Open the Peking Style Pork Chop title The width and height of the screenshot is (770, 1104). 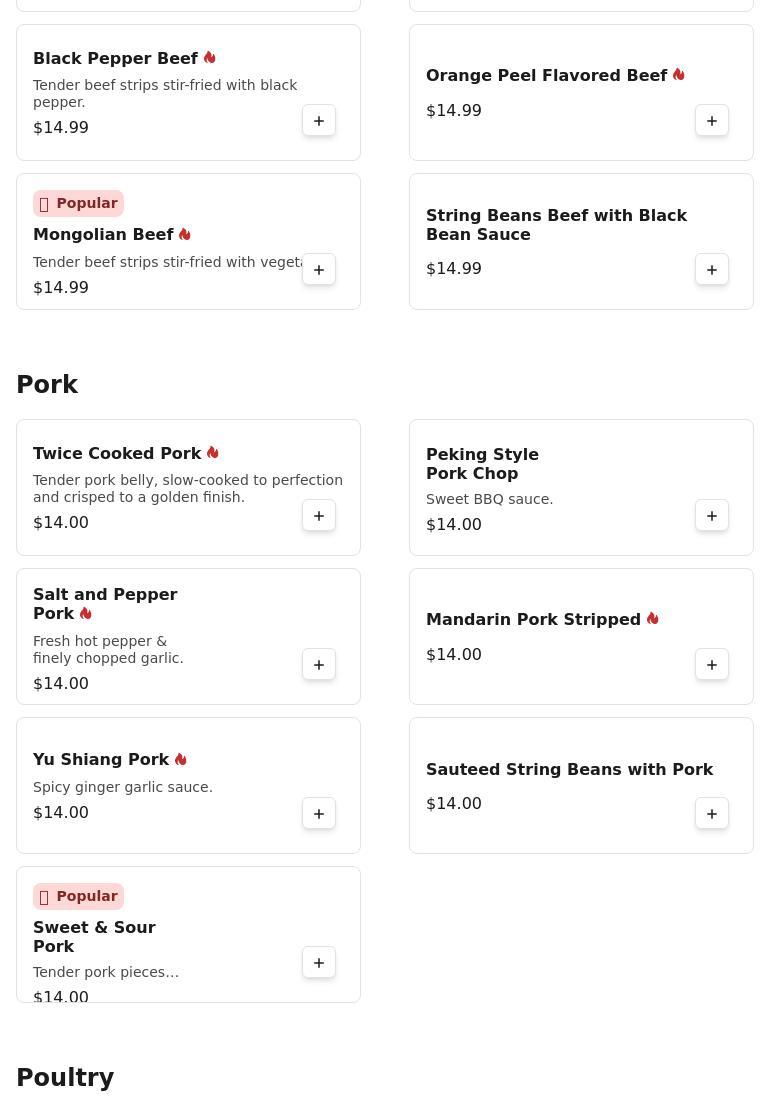point(482,464)
